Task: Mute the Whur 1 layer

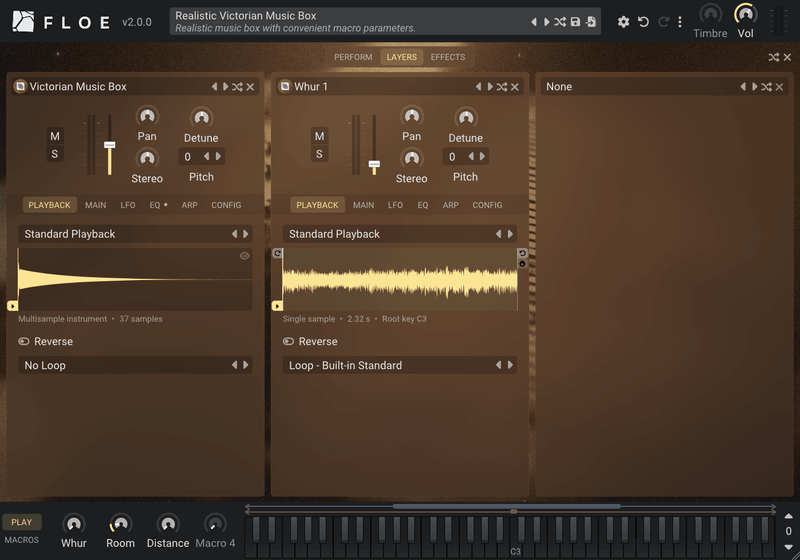Action: (x=319, y=136)
